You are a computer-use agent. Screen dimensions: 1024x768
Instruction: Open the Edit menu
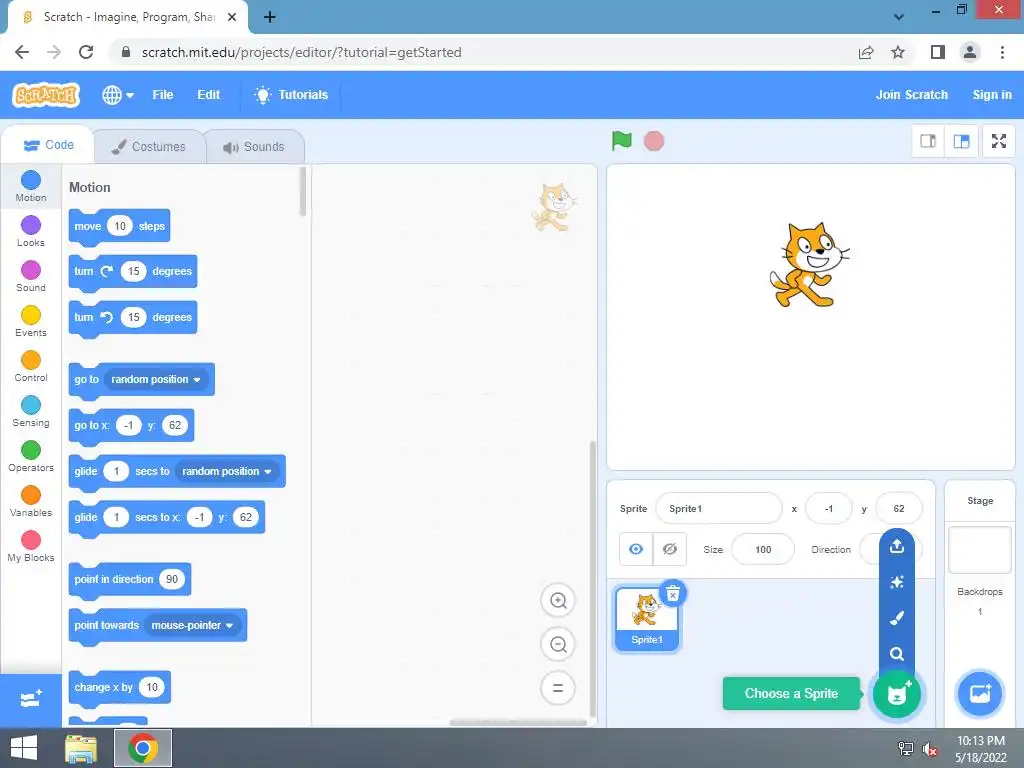[x=208, y=95]
